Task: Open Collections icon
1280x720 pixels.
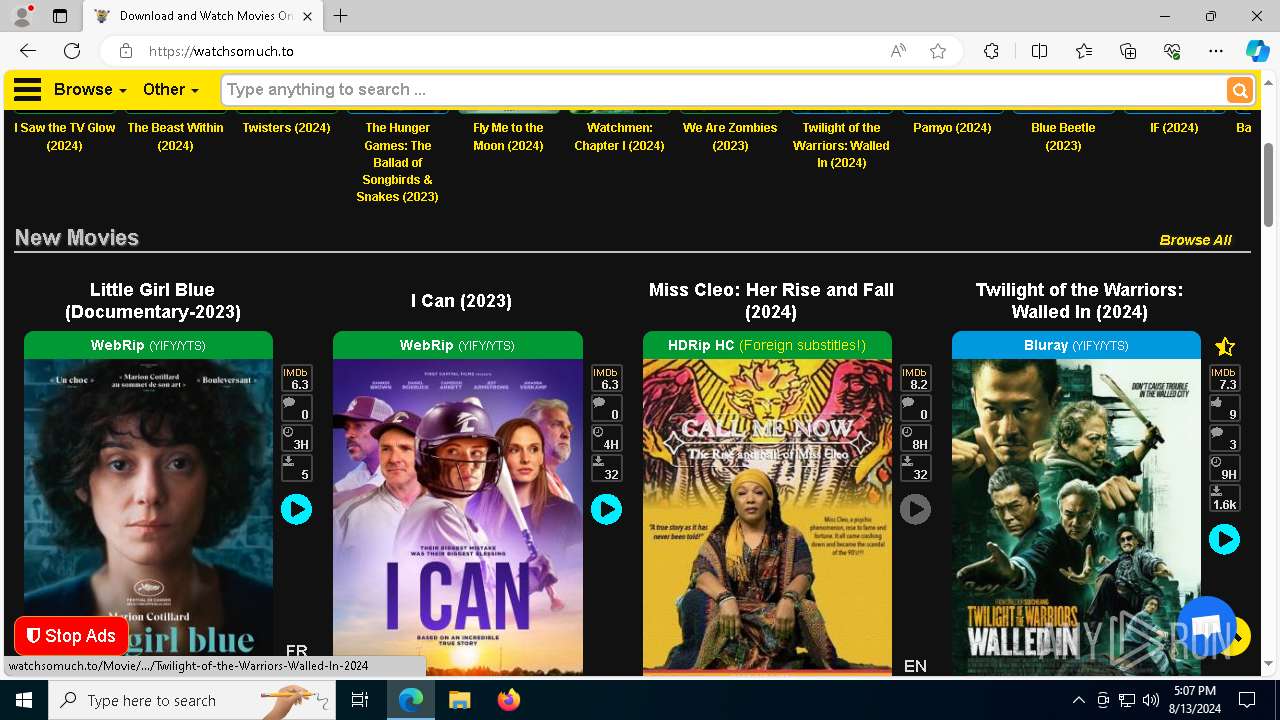Action: pos(1128,51)
